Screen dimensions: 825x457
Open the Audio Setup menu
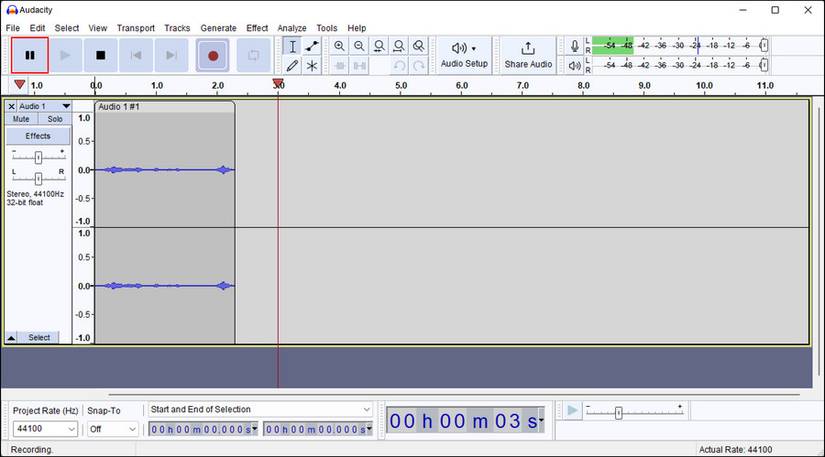point(464,55)
